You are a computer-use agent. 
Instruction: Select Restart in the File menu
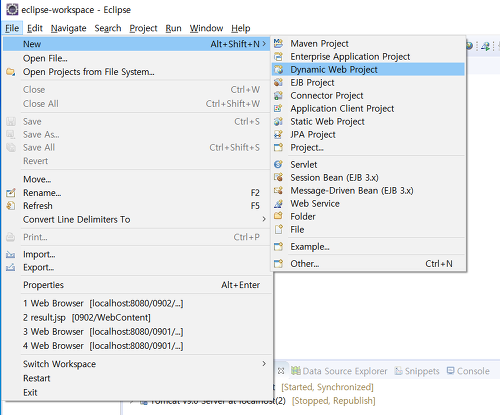tap(138, 378)
